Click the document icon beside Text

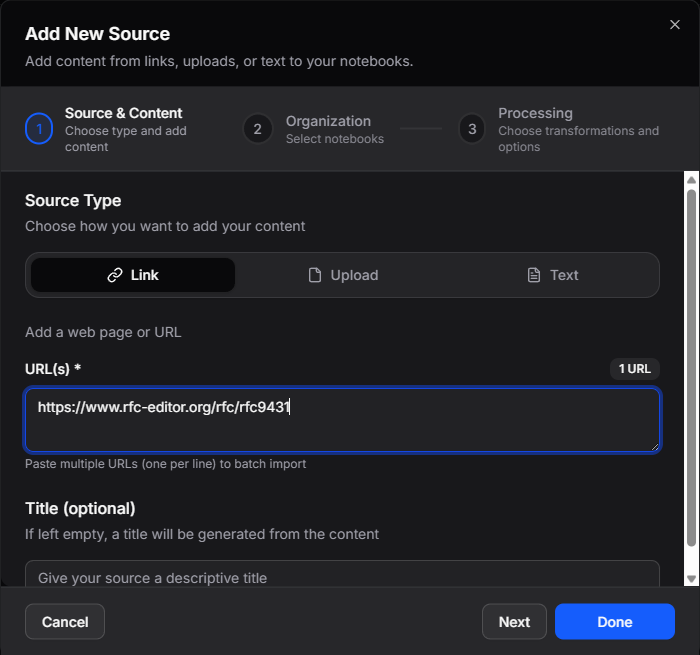click(534, 275)
